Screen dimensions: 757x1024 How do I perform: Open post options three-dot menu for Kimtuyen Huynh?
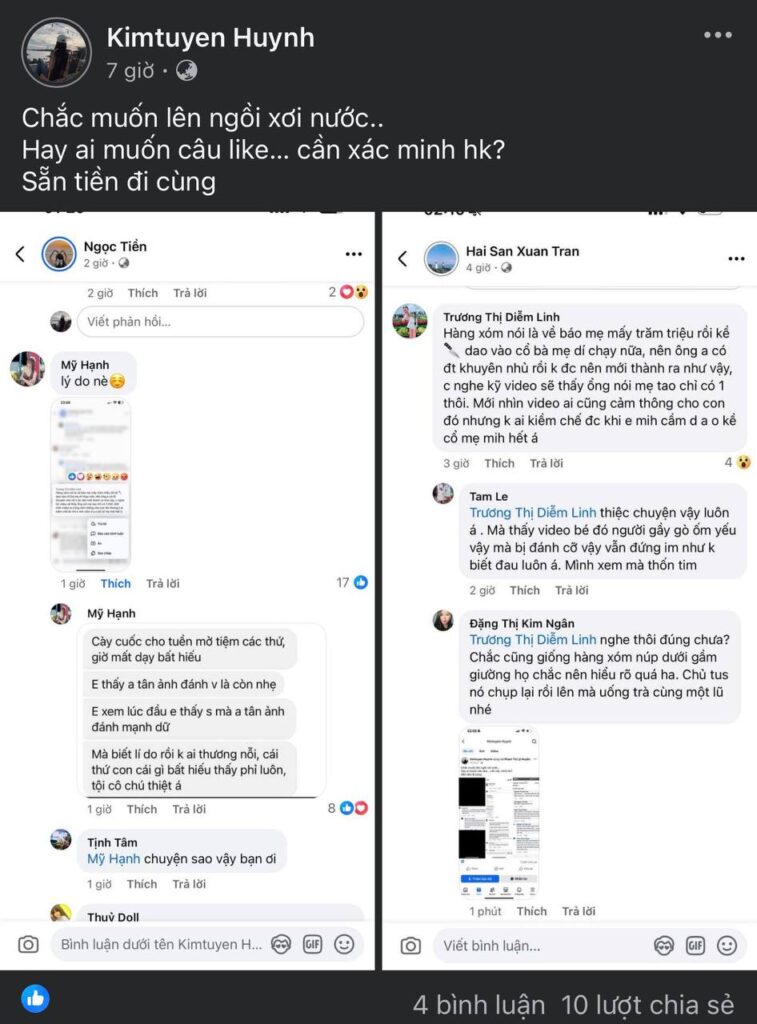[x=717, y=35]
